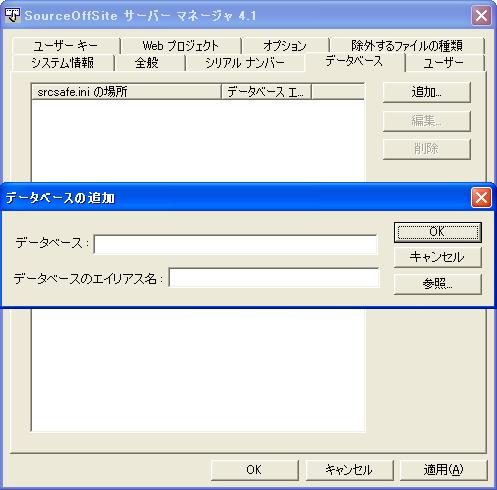Open the シリアル ナンバー tab

[245, 63]
